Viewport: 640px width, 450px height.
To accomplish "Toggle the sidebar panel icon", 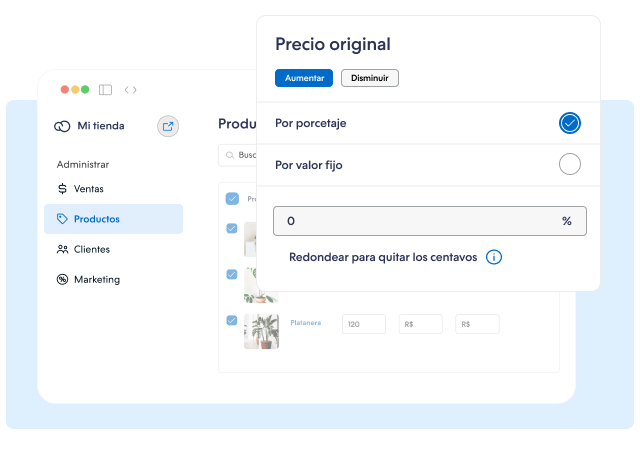I will (x=105, y=90).
